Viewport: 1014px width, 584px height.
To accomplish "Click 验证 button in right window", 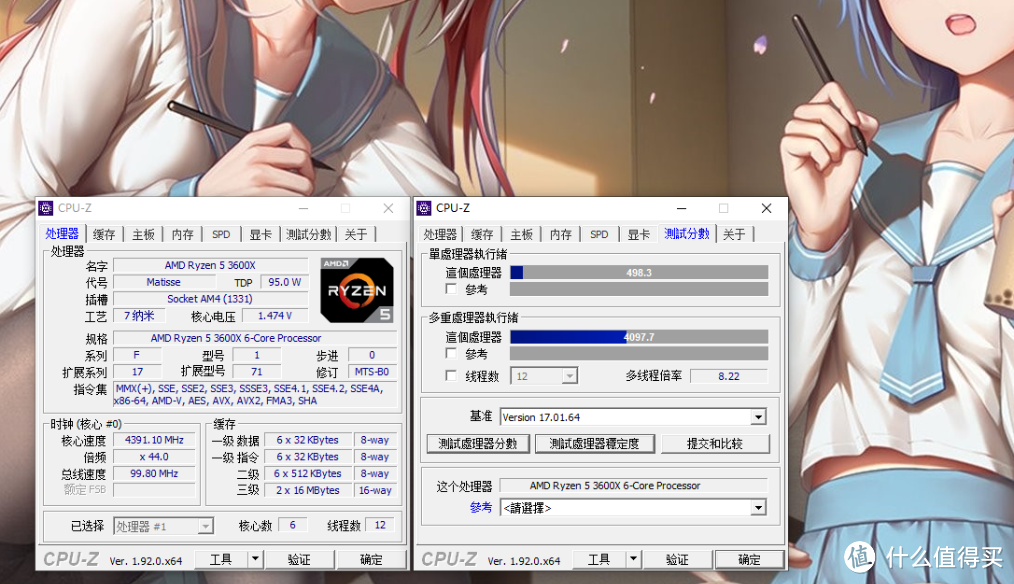I will click(x=678, y=559).
